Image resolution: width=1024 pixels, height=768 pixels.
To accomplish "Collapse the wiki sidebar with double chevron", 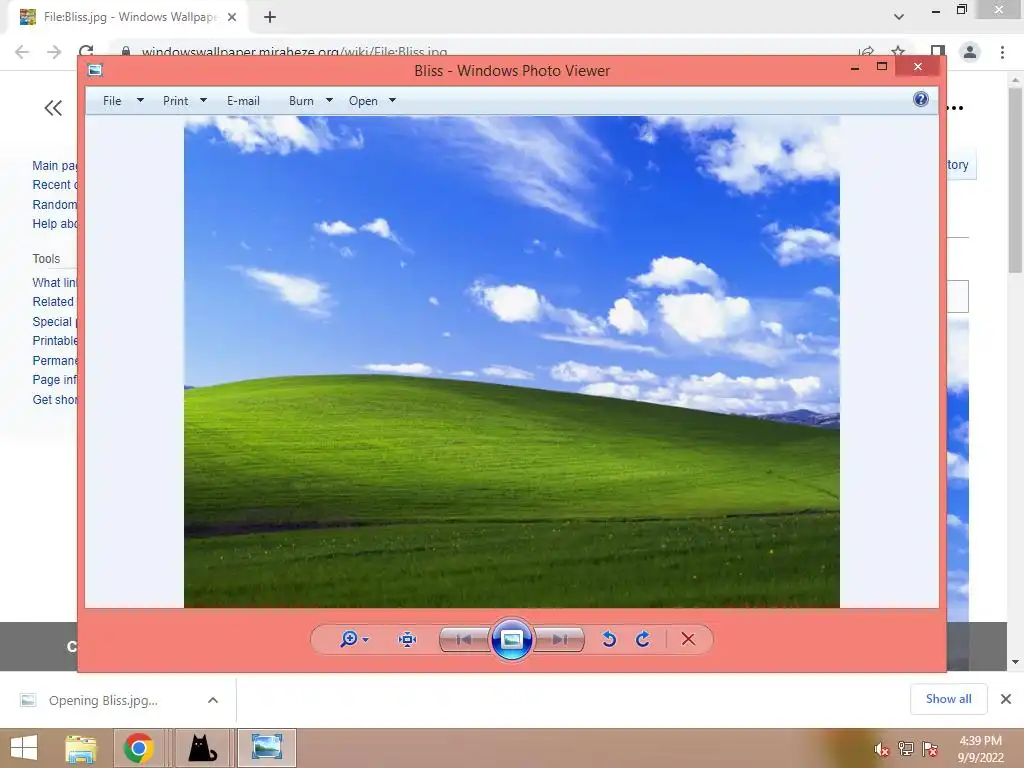I will [x=54, y=108].
